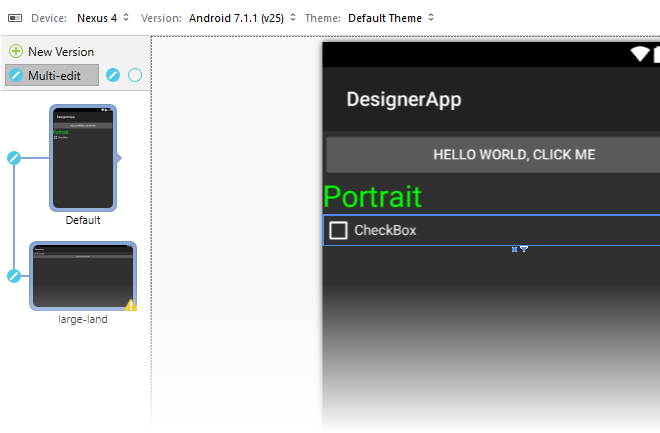Open the Nexus 4 device dropdown
Viewport: 660px width, 433px height.
point(103,18)
